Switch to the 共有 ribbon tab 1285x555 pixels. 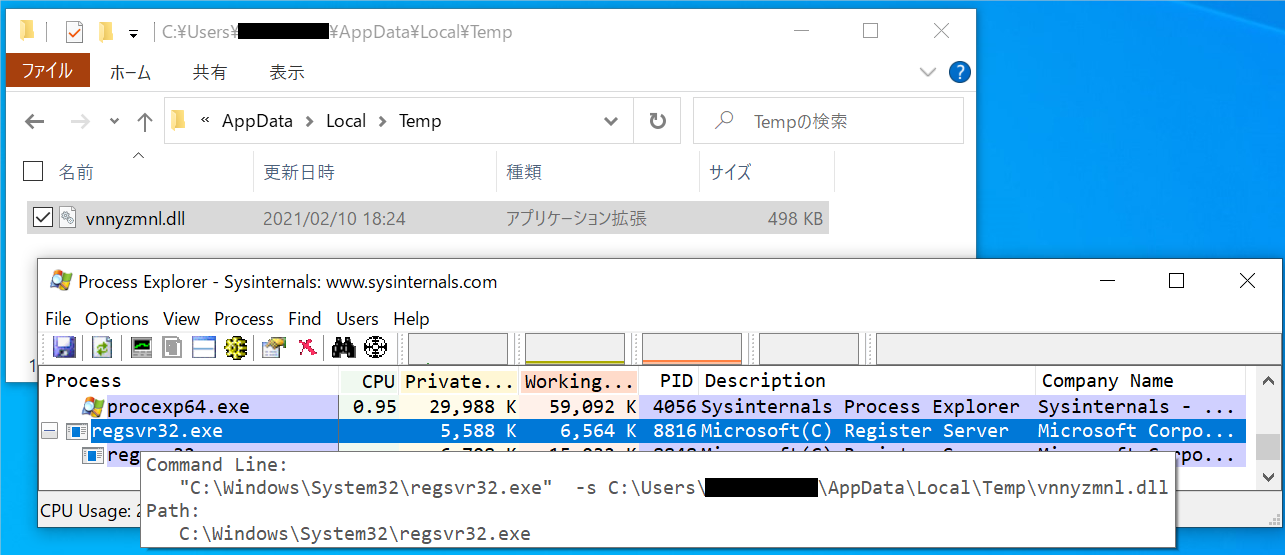click(x=210, y=72)
